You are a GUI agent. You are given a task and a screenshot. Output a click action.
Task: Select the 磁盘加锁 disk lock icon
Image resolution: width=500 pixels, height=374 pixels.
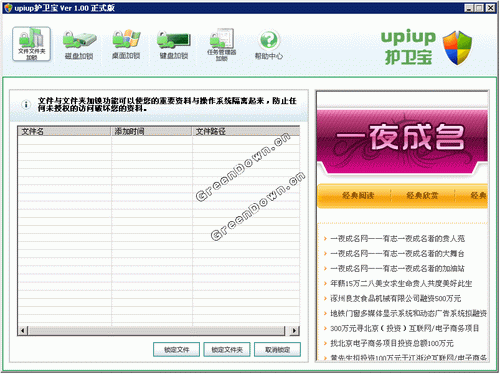click(x=79, y=45)
